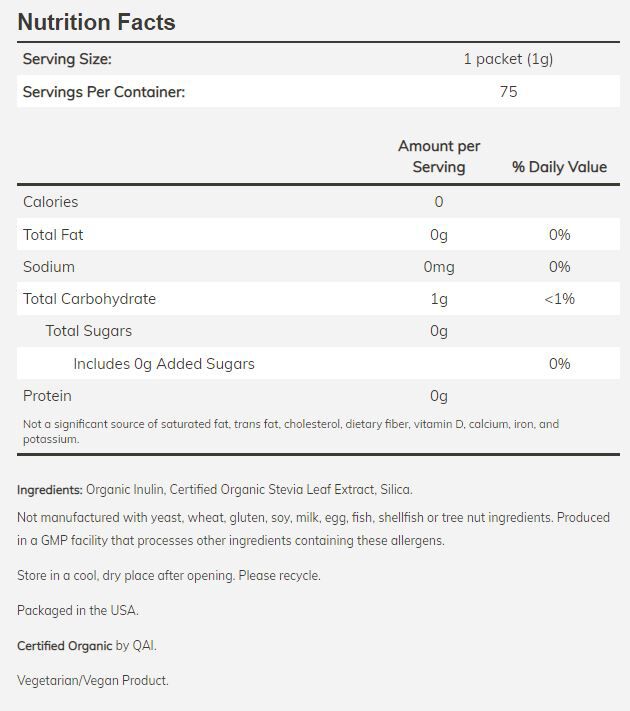Click the Total Sugars row label
The height and width of the screenshot is (711, 630).
click(x=89, y=331)
